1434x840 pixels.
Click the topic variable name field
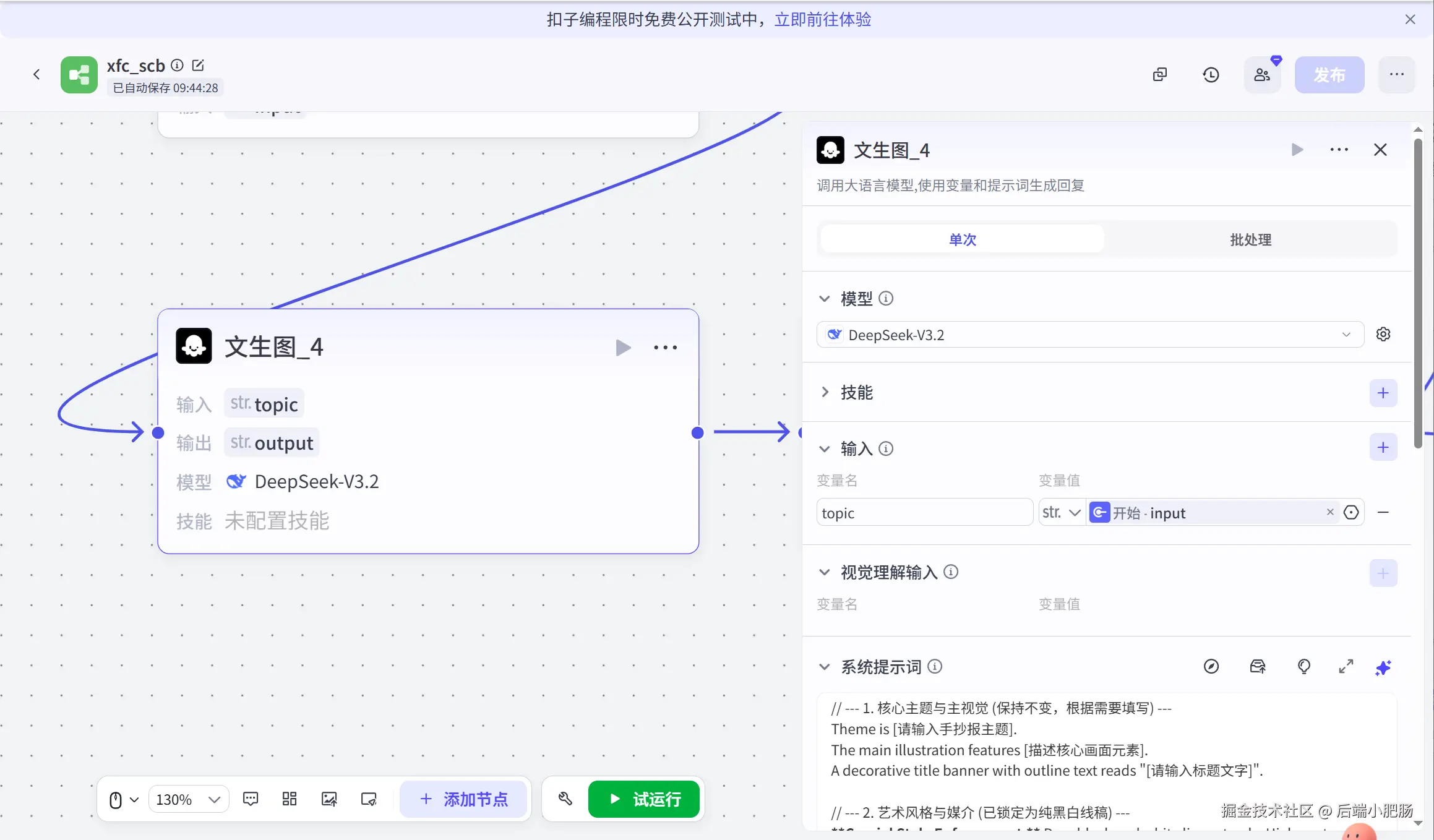tap(924, 513)
